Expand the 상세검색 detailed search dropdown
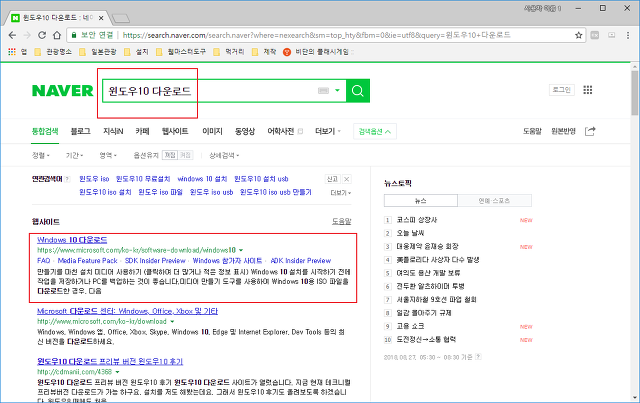 click(224, 155)
